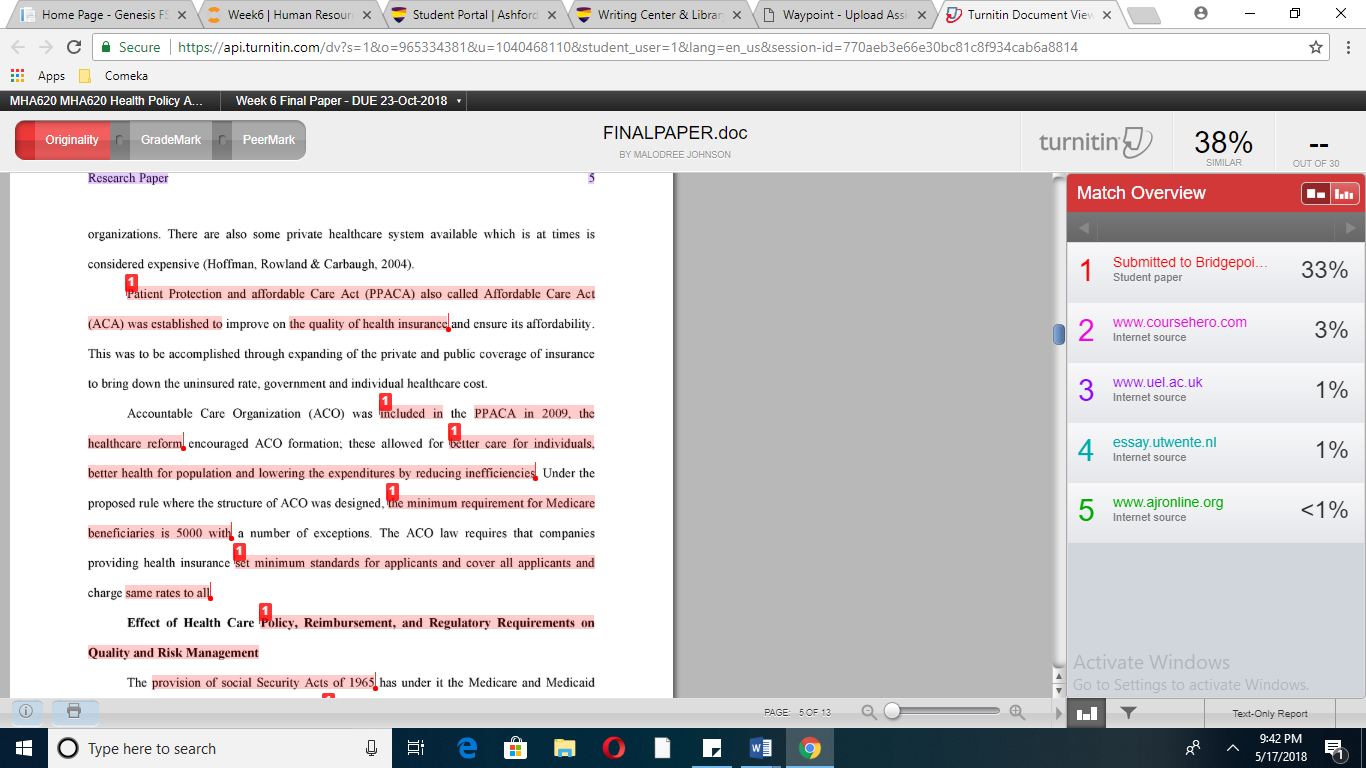This screenshot has width=1366, height=768.
Task: Click the Cortana search box
Action: pyautogui.click(x=220, y=748)
